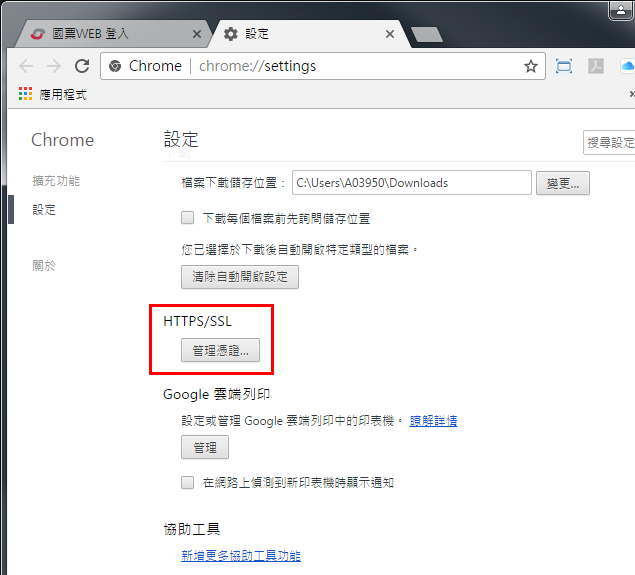Click the 應用程式 bookmarks bar label
635x575 pixels.
pyautogui.click(x=63, y=94)
